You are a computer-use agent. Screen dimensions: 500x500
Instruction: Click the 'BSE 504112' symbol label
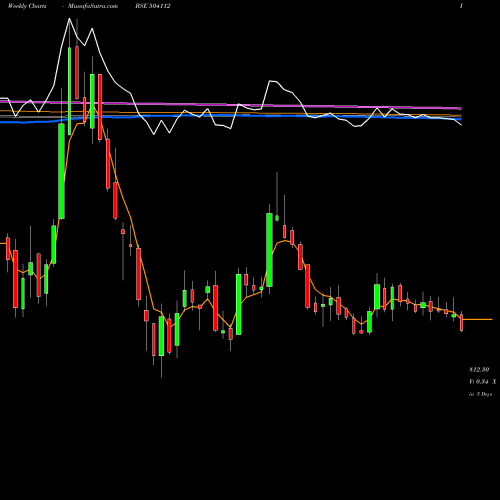[x=153, y=6]
